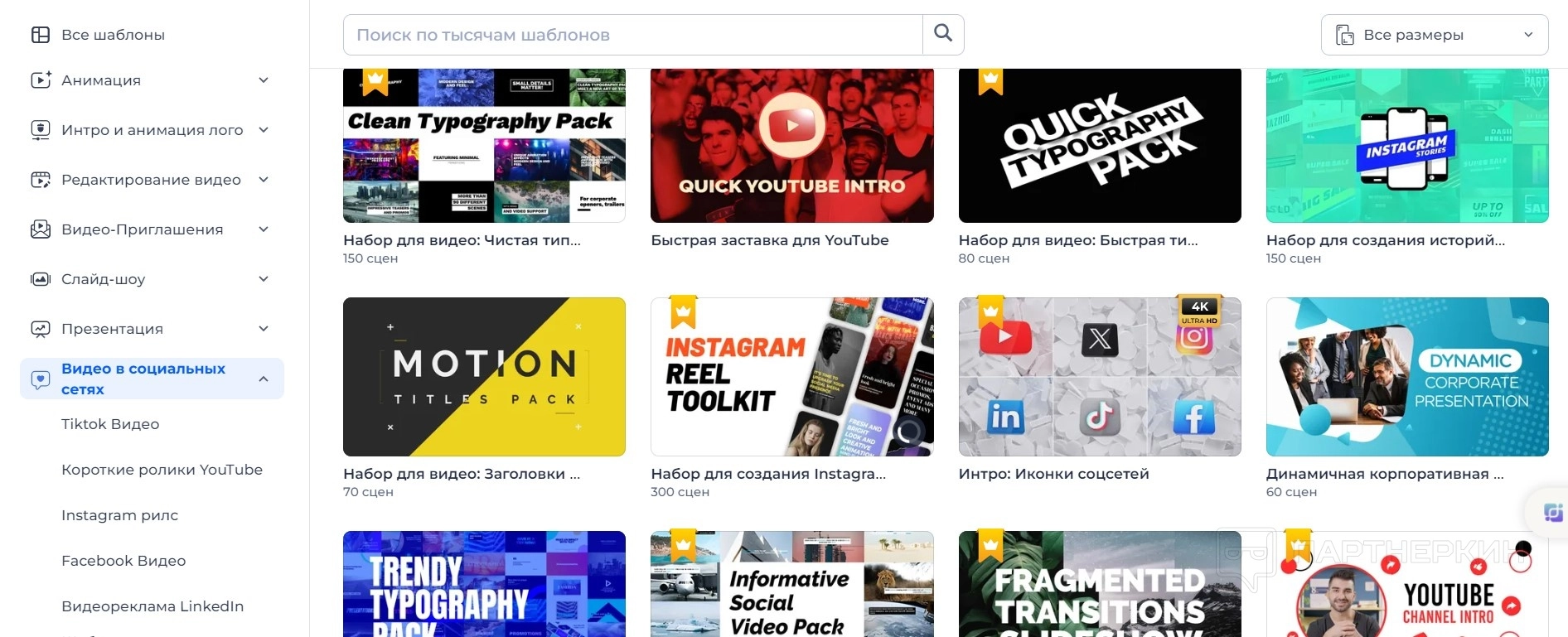
Task: Expand the Презентация chevron
Action: click(x=264, y=329)
